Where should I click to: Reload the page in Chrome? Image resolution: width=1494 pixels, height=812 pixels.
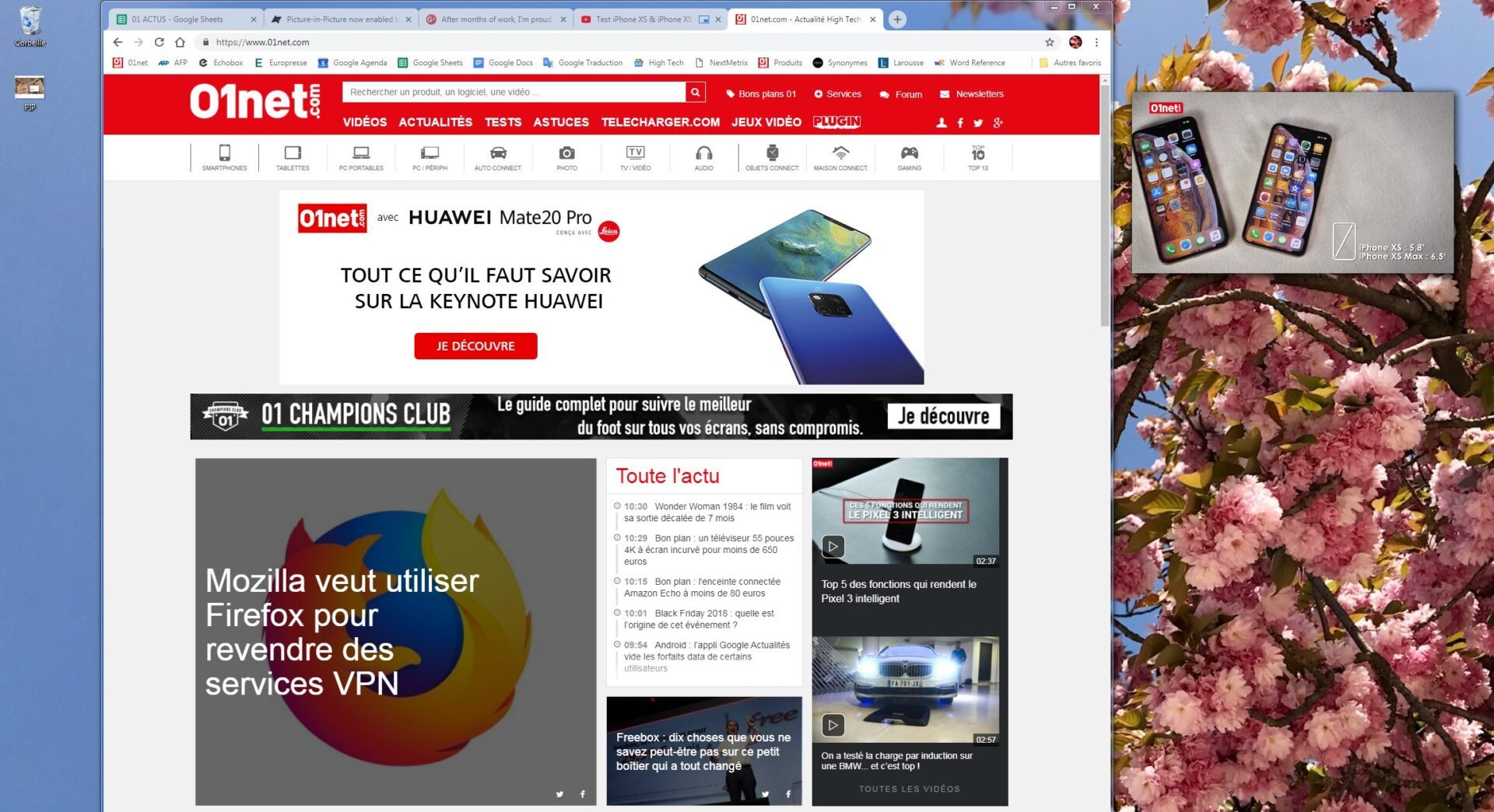pyautogui.click(x=160, y=42)
